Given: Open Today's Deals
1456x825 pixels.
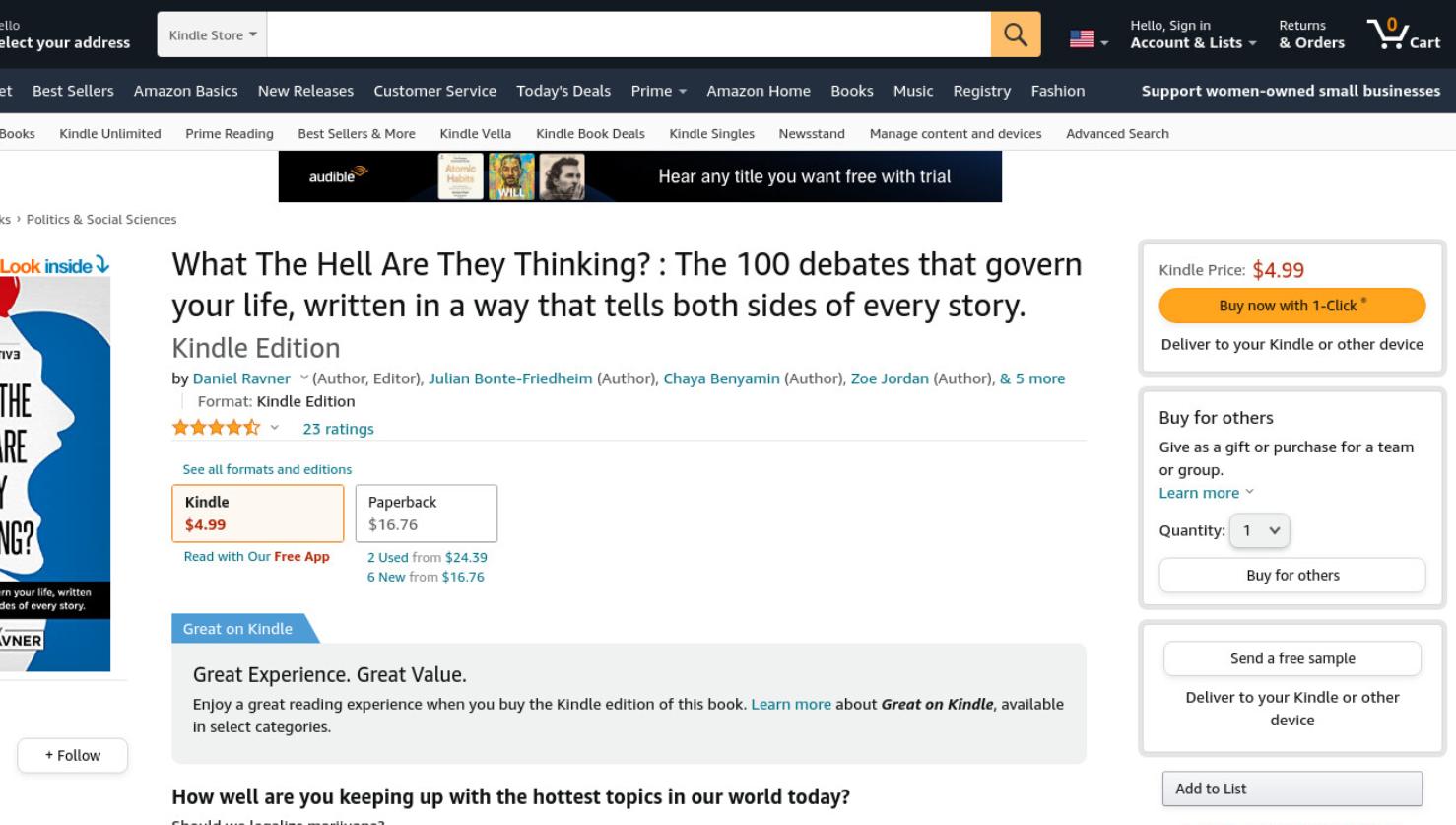Looking at the screenshot, I should pos(563,91).
